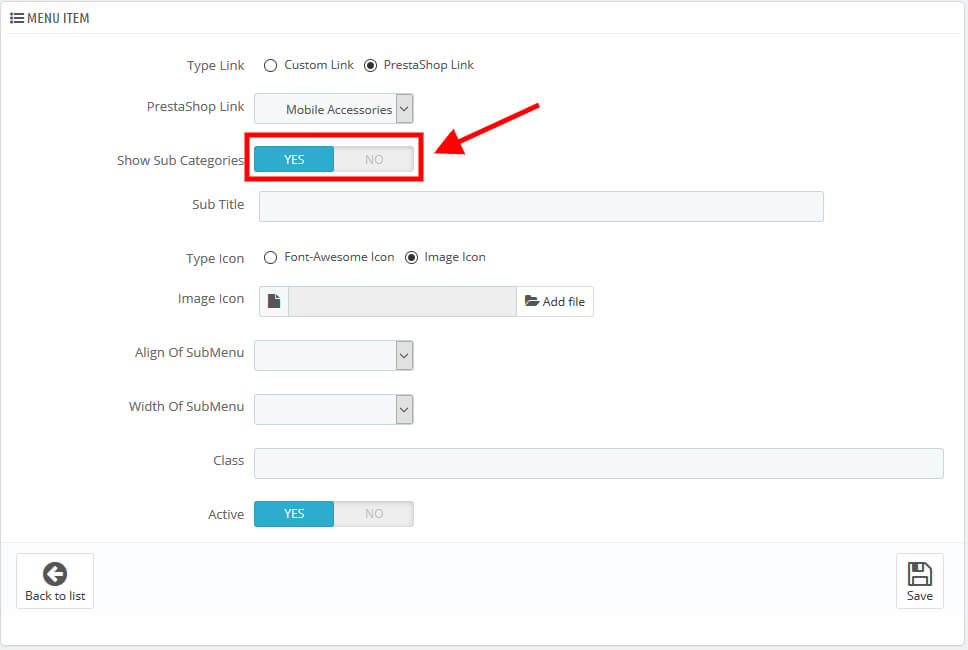Click the file document icon beside Image Icon

coord(274,301)
